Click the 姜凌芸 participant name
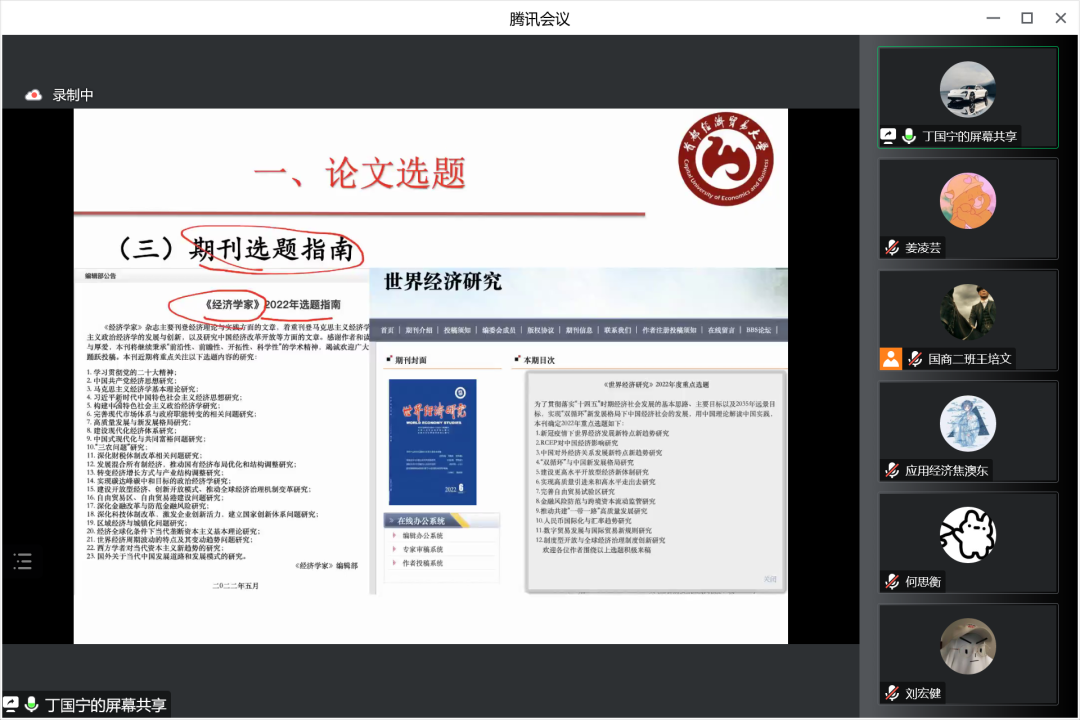 923,248
